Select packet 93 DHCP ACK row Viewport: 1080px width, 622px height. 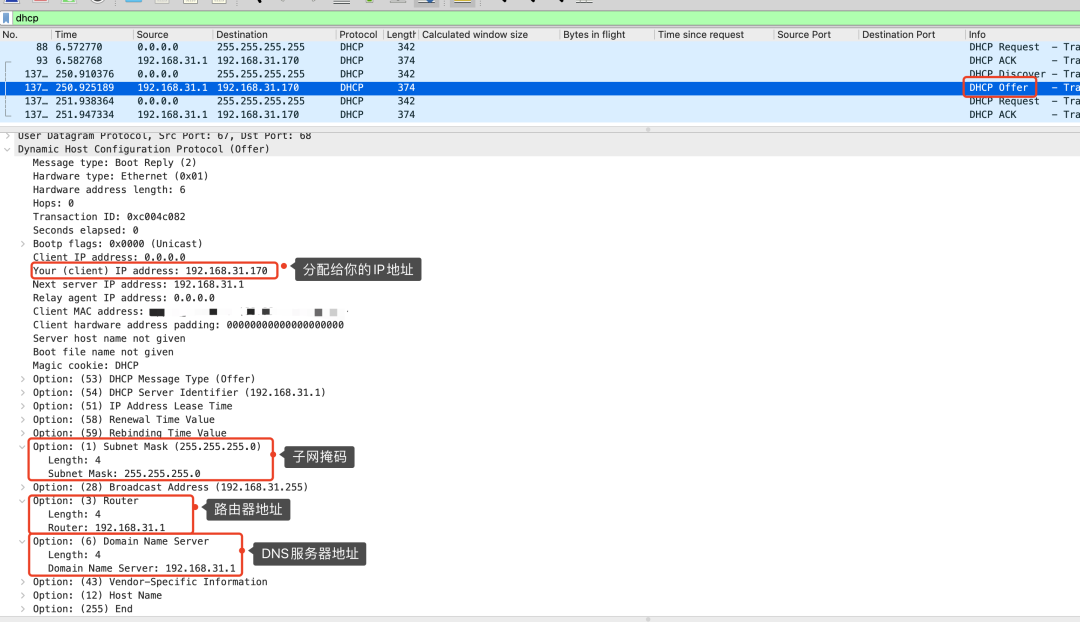(540, 61)
